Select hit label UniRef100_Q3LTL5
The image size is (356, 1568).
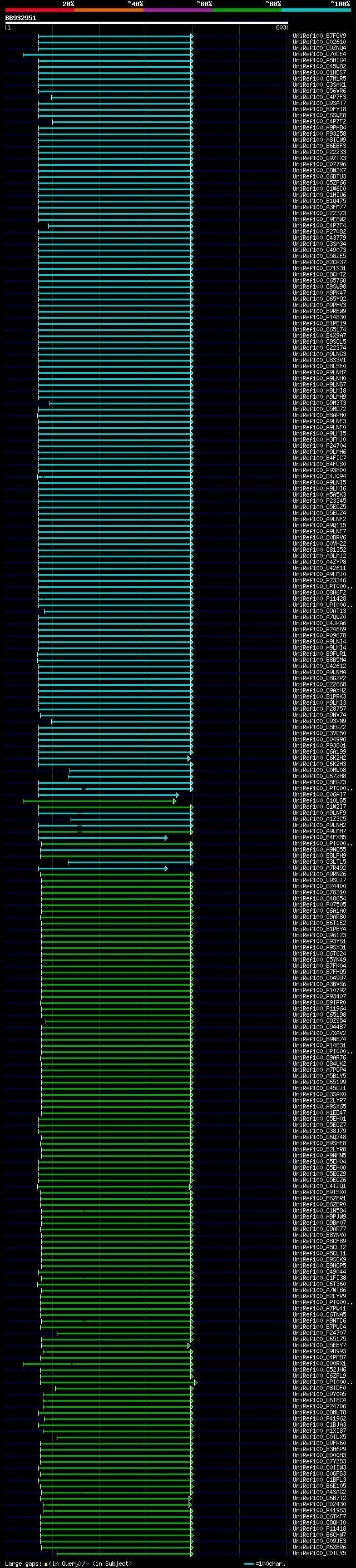(319, 862)
